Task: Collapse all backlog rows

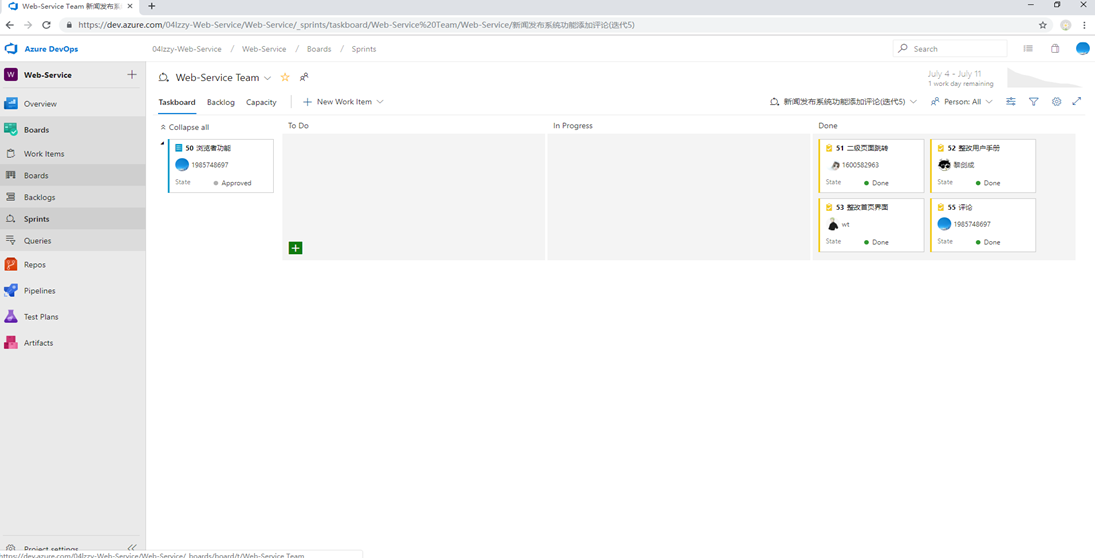Action: 184,127
